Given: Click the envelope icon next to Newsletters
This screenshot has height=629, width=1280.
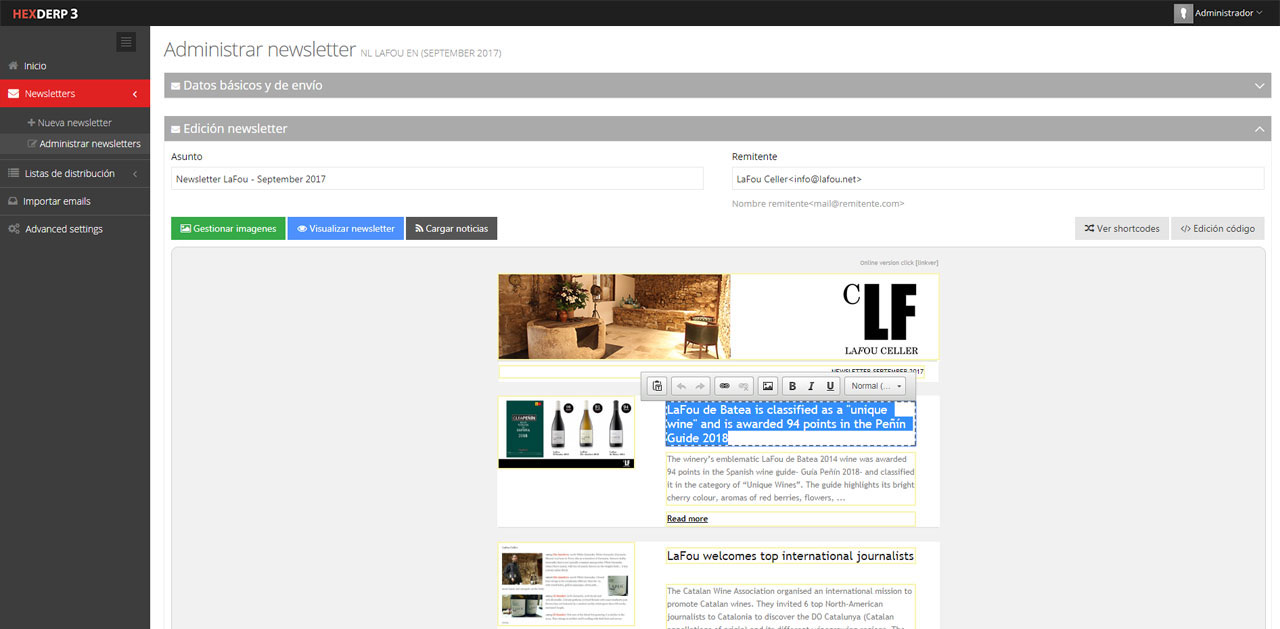Looking at the screenshot, I should pyautogui.click(x=13, y=94).
